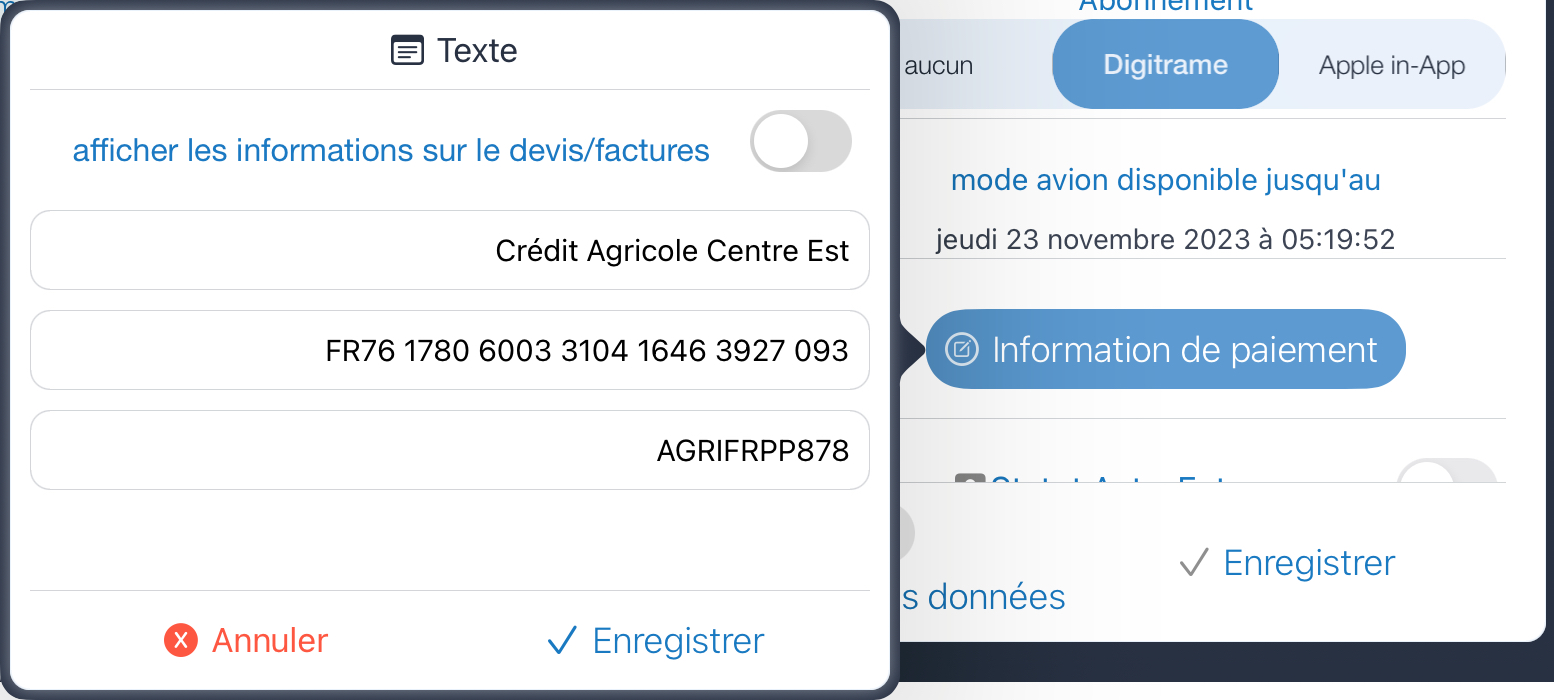Click the mode avion disponible jusqu'au link
The width and height of the screenshot is (1554, 700).
point(1166,180)
